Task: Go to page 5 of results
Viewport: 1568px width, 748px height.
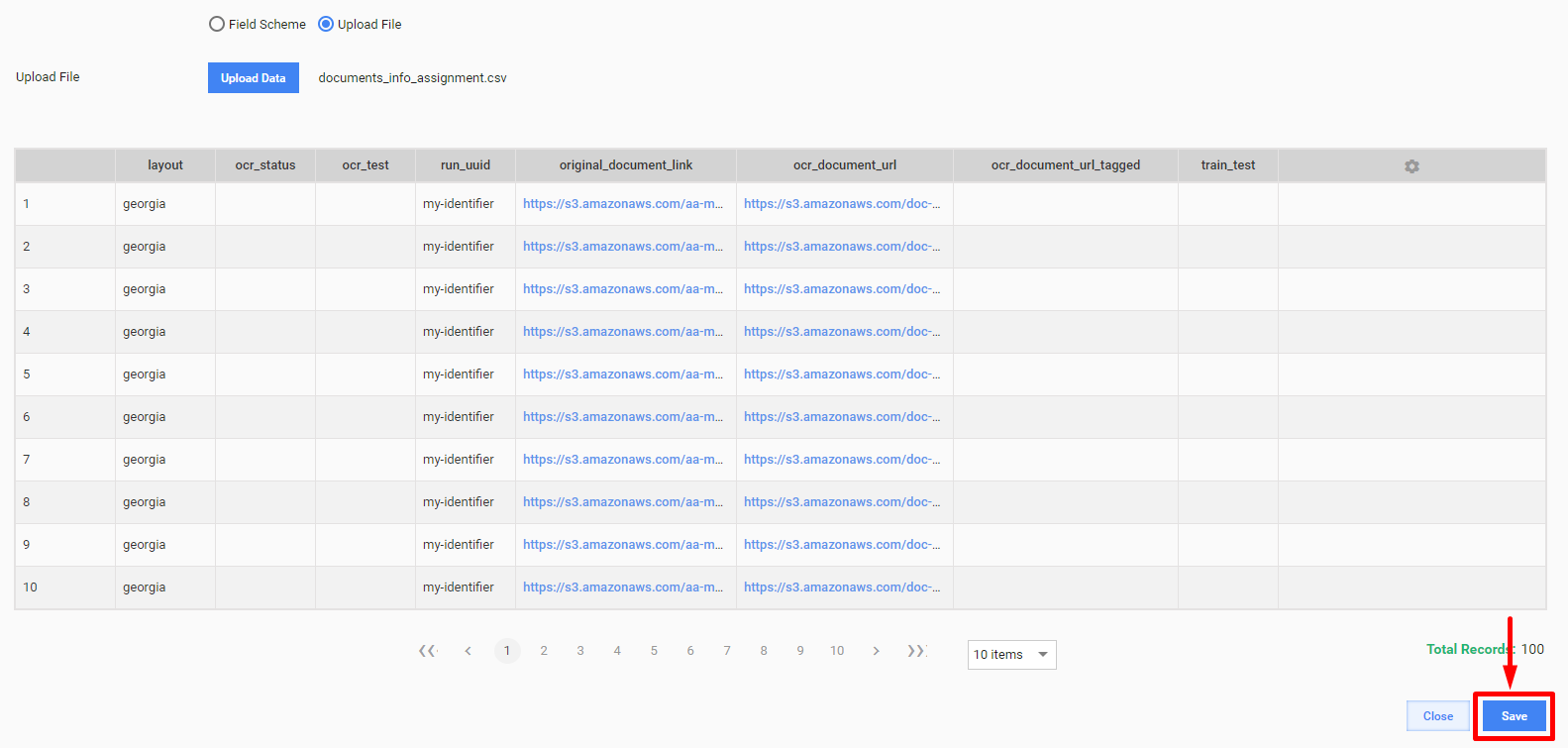Action: click(654, 651)
